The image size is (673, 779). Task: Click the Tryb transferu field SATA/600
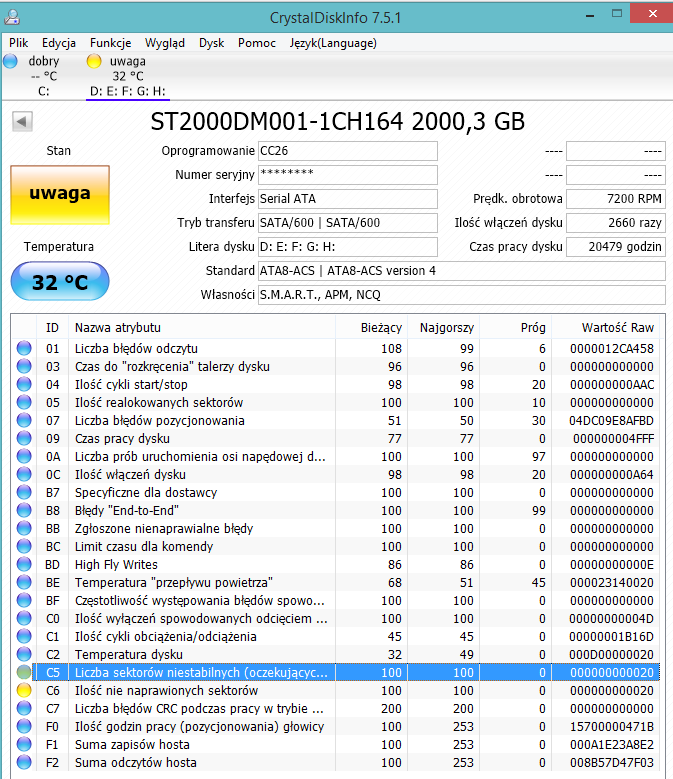(x=348, y=223)
